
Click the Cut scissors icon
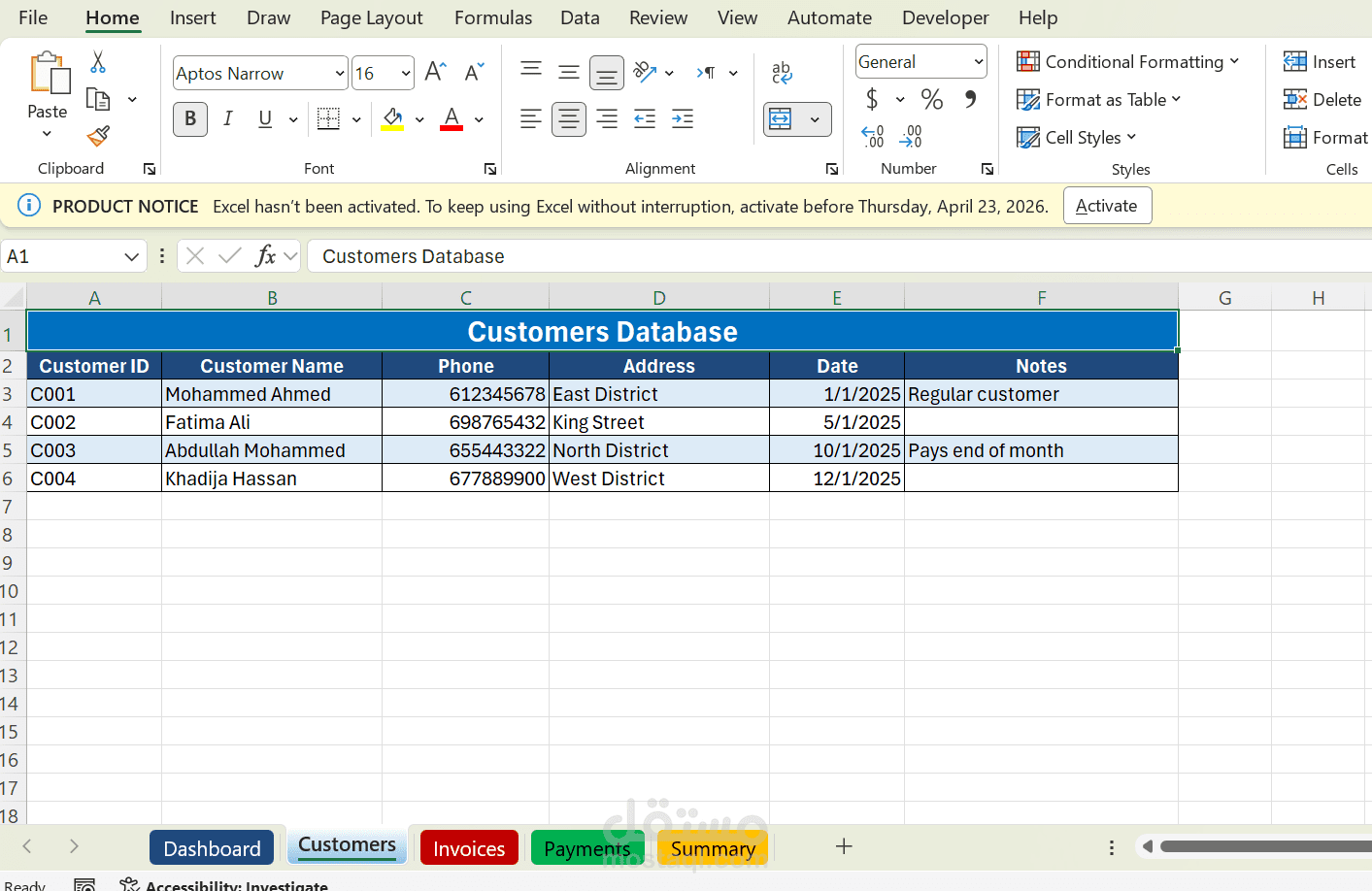pyautogui.click(x=98, y=63)
